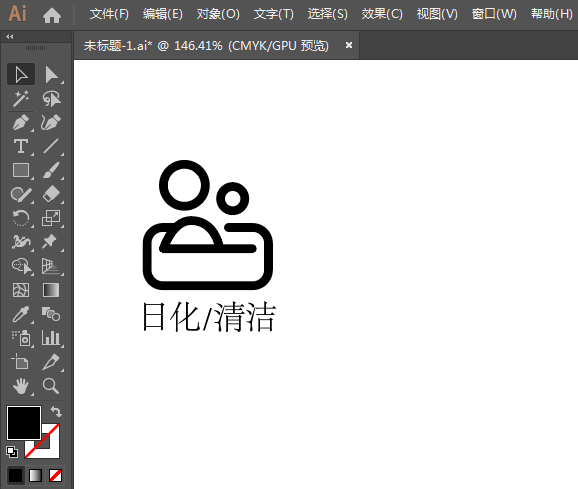
Task: Set paint to None
Action: click(x=56, y=475)
